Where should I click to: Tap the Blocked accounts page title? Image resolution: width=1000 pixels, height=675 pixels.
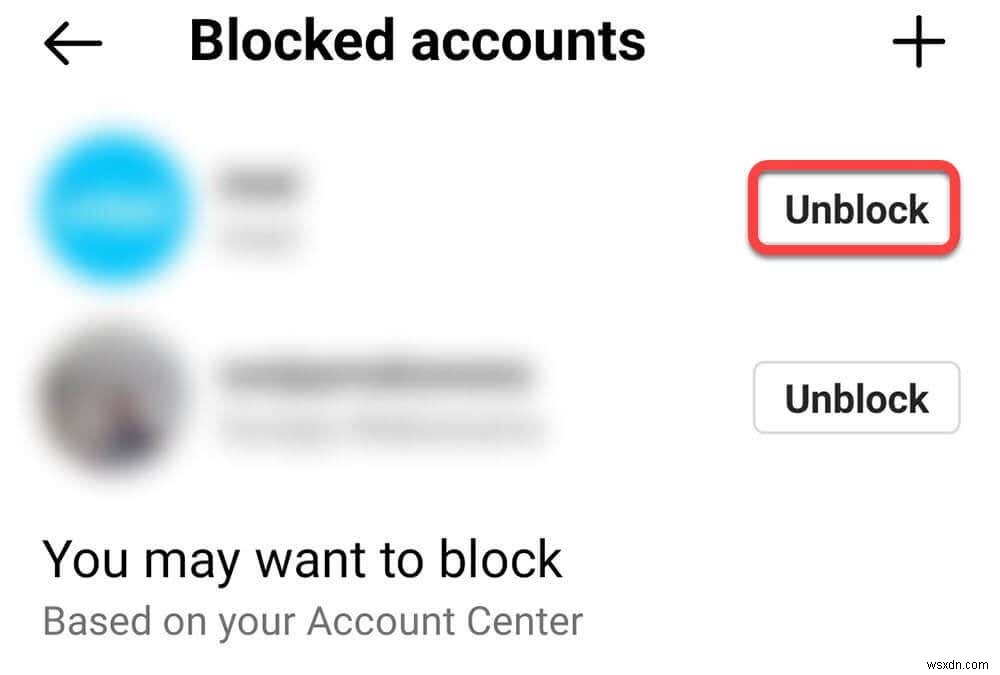[418, 41]
